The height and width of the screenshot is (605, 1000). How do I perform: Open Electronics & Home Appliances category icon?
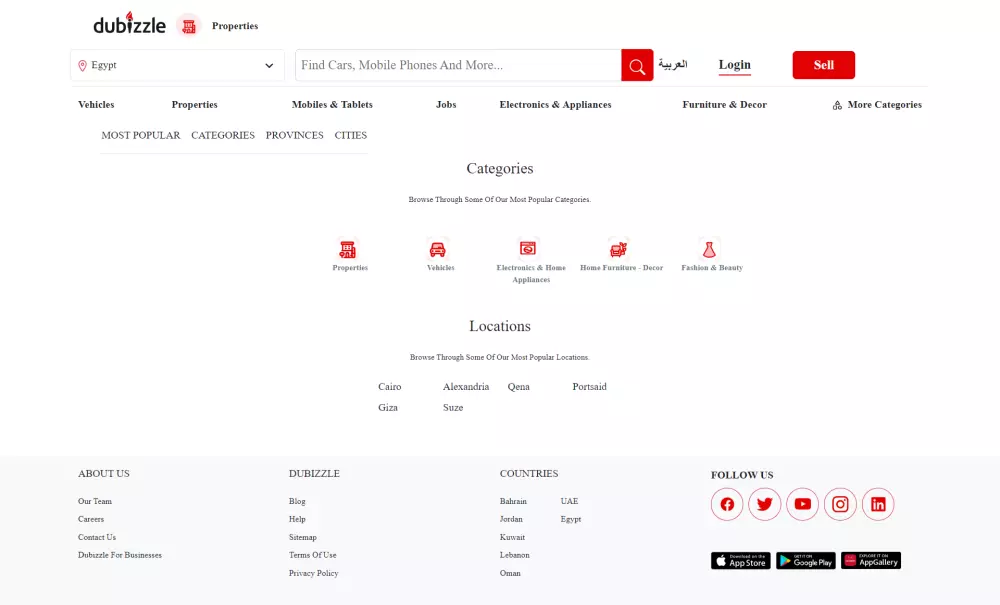point(530,249)
